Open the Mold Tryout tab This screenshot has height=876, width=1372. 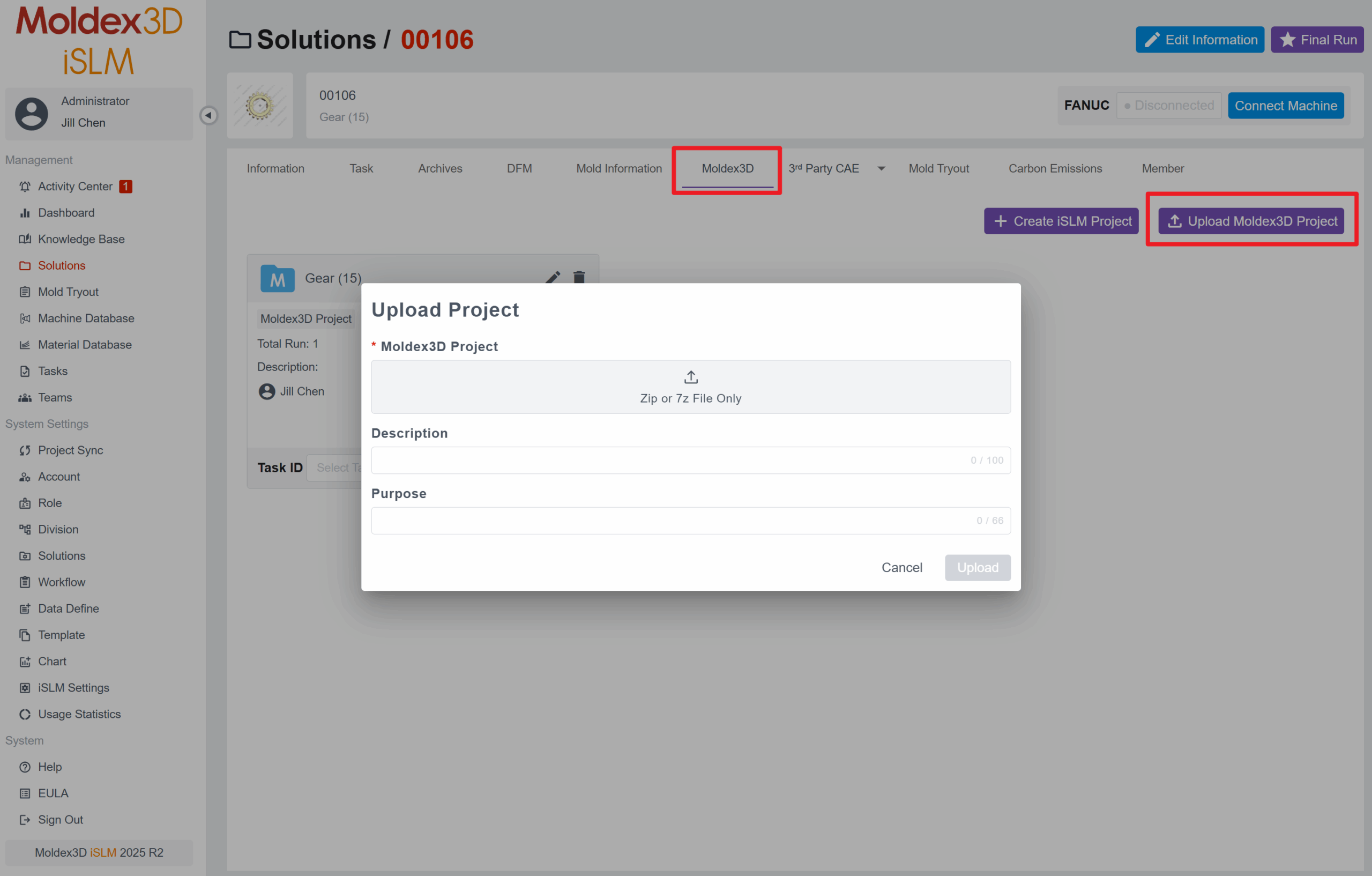point(938,169)
